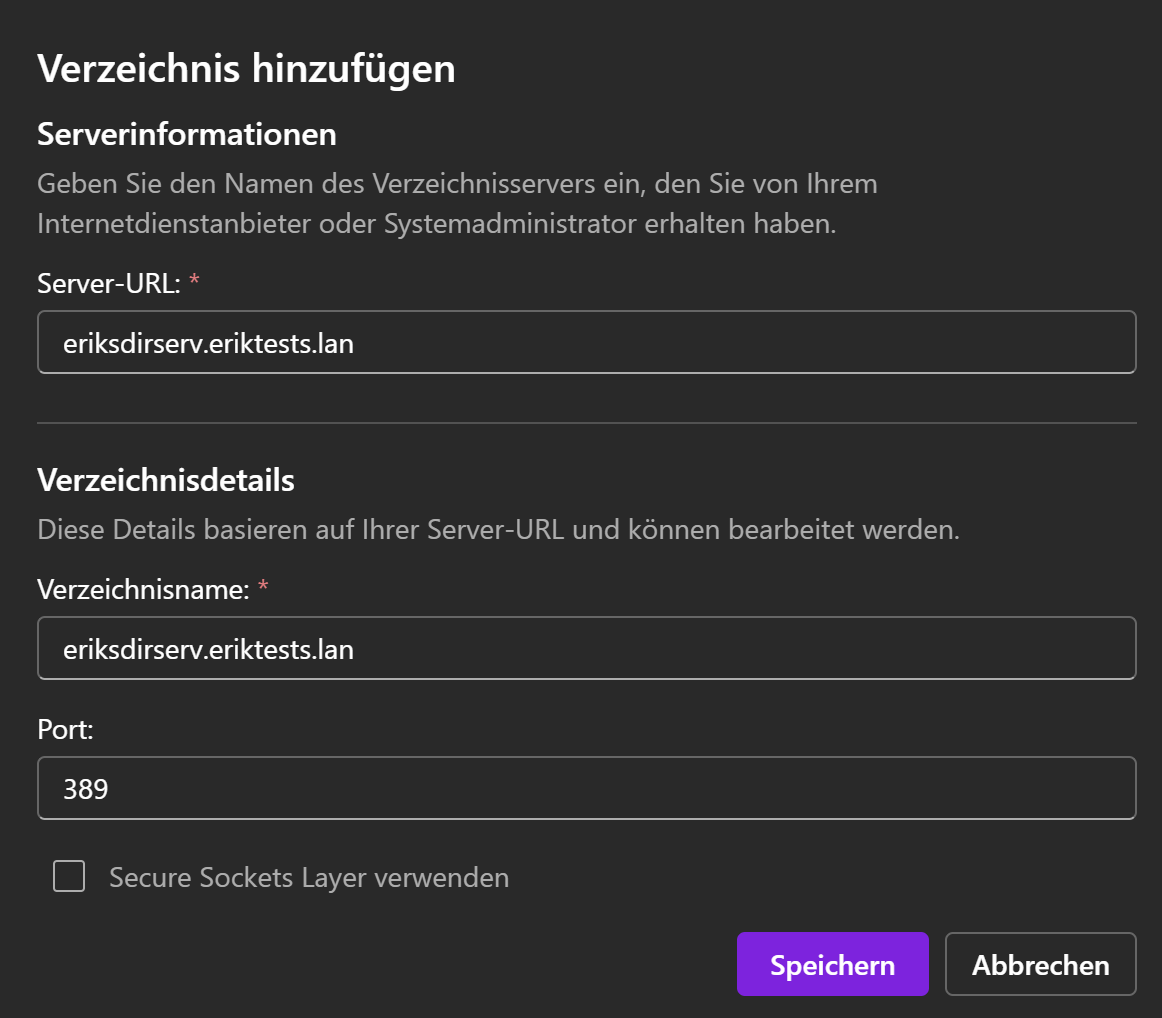Click the Verzeichnisname field label
Viewport: 1162px width, 1018px height.
tap(143, 590)
